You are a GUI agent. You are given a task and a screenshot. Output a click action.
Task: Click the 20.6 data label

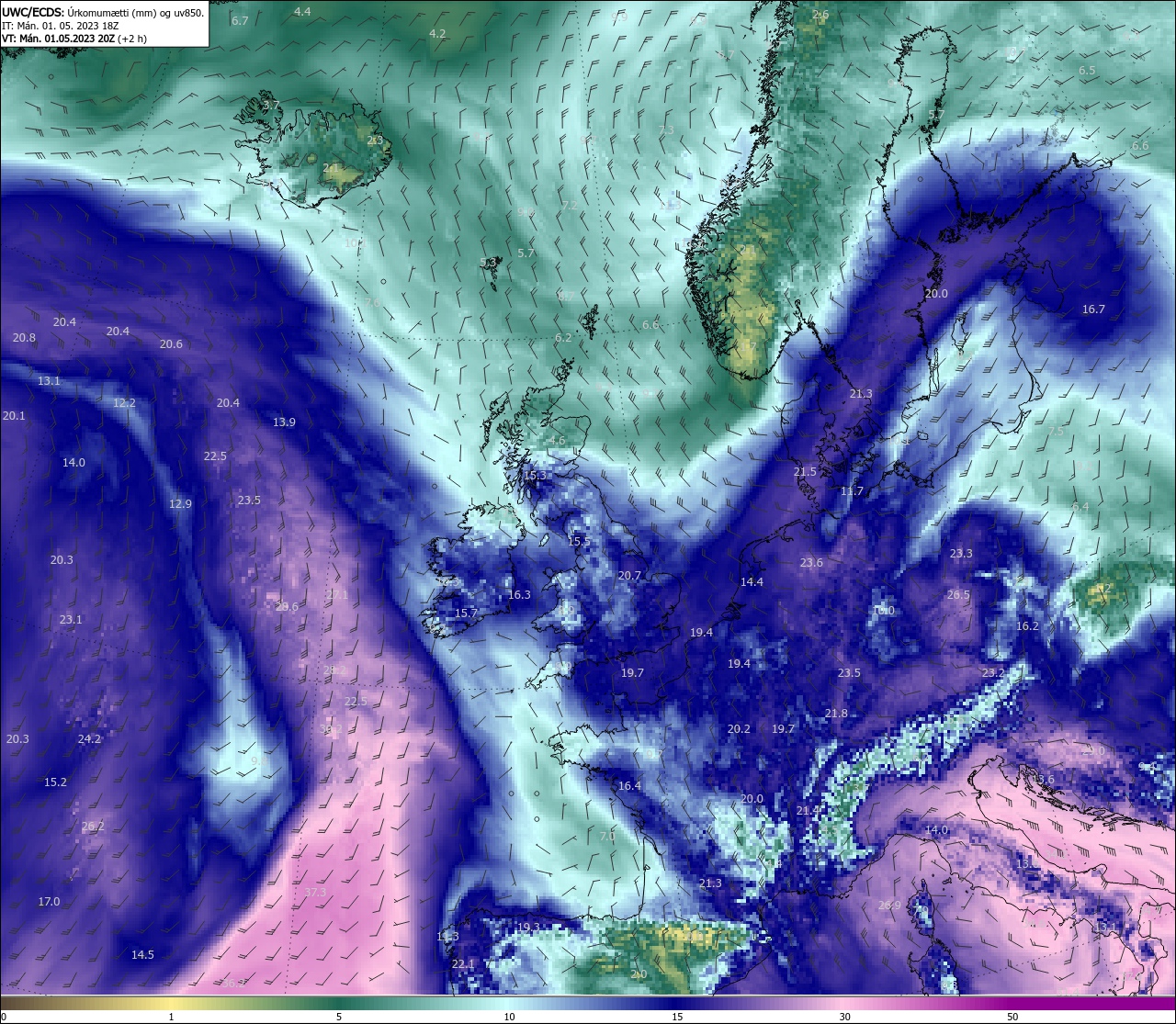click(171, 344)
